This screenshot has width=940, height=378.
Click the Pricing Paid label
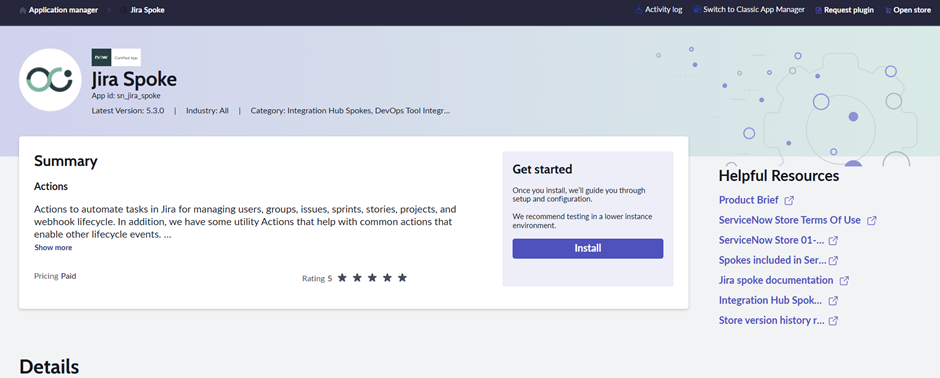pyautogui.click(x=55, y=276)
